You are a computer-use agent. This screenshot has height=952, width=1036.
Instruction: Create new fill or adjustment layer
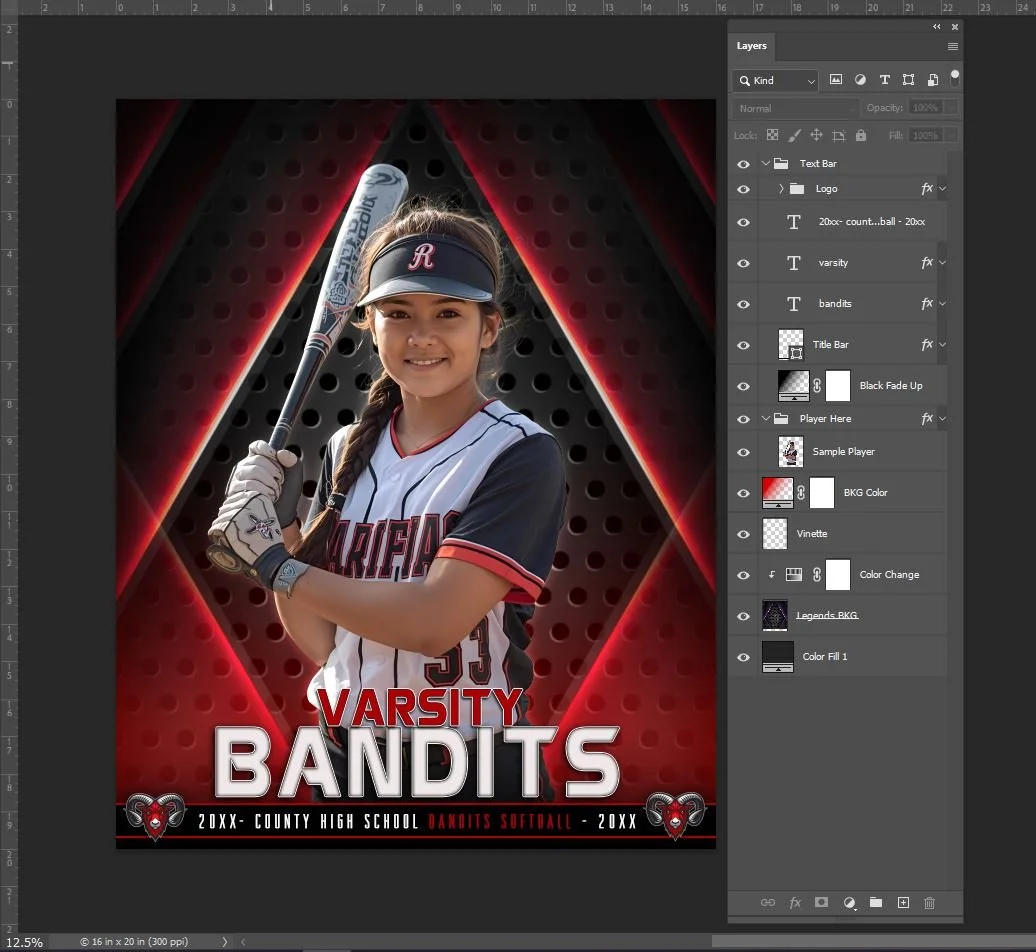(x=850, y=902)
